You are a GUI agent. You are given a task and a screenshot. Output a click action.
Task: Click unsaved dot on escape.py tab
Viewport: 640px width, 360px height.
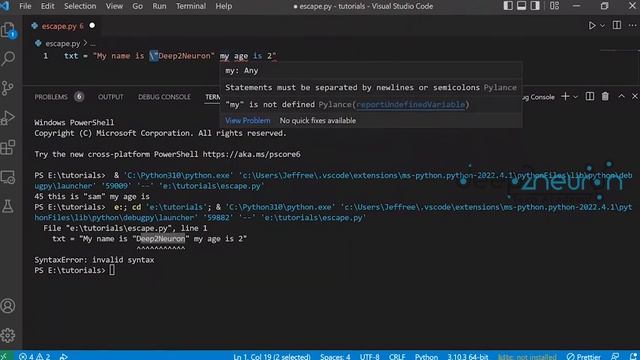92,26
